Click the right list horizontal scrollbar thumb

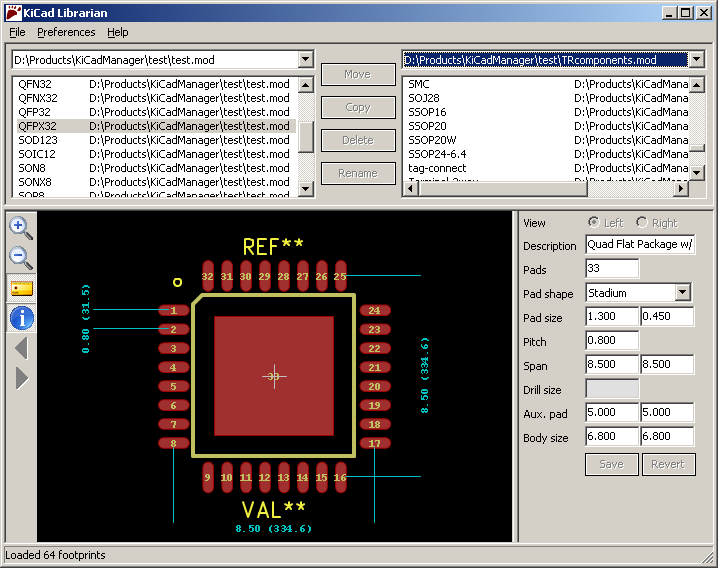click(x=502, y=188)
